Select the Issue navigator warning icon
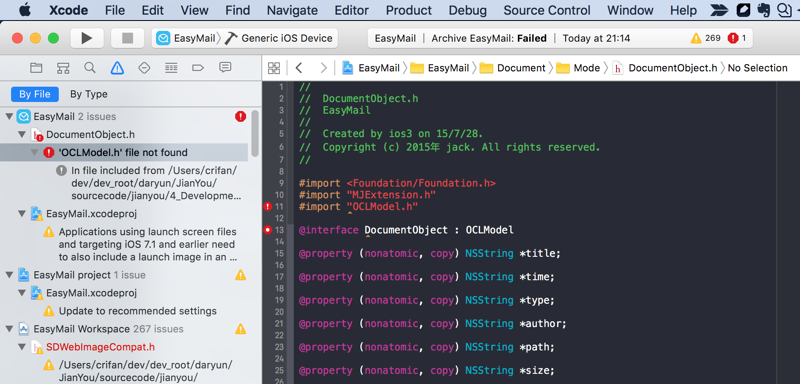The width and height of the screenshot is (800, 384). coord(117,68)
